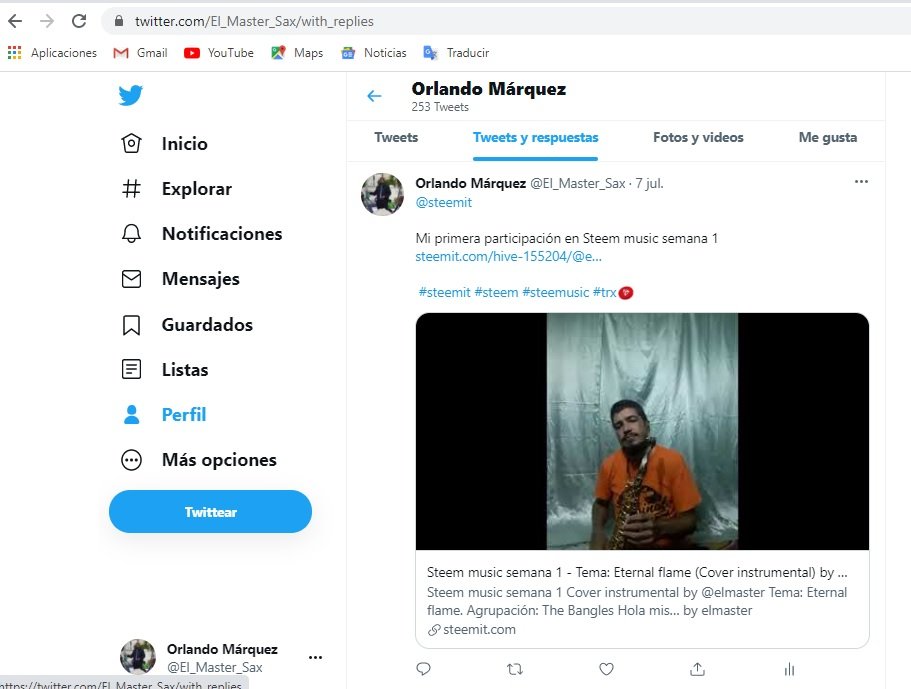The image size is (911, 689).
Task: Click Orlando Márquez name in the tweet header
Action: [x=471, y=184]
